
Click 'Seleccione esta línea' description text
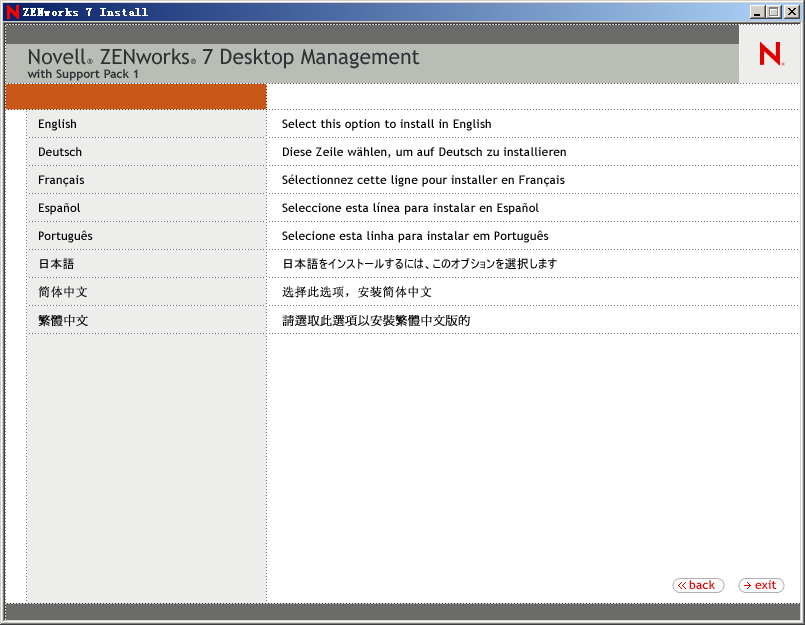(410, 208)
